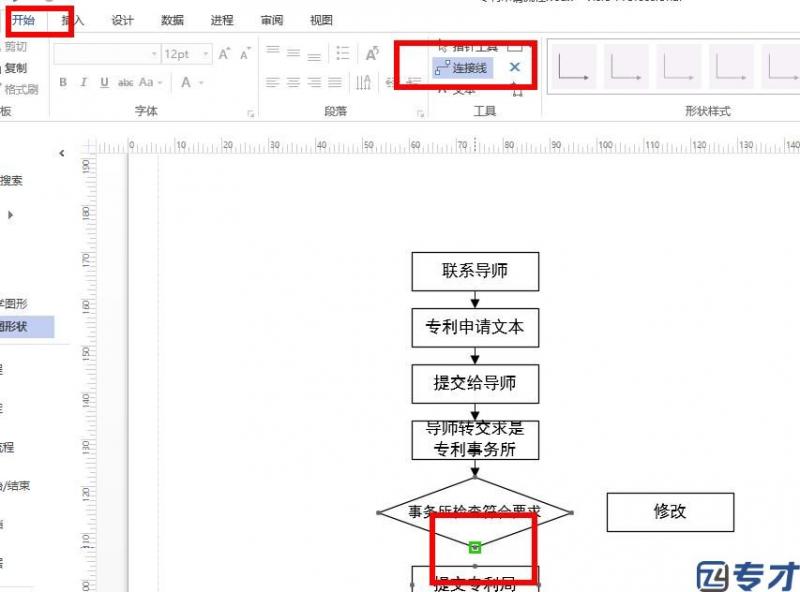The height and width of the screenshot is (592, 800).
Task: Collapse the left shapes panel chevron
Action: 62,152
